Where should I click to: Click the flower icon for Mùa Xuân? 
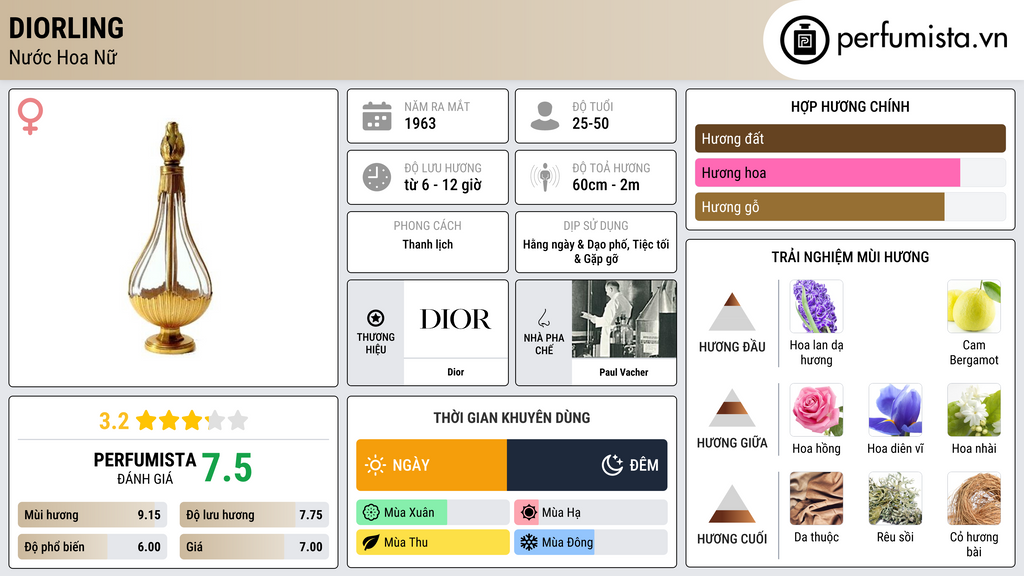(x=371, y=513)
